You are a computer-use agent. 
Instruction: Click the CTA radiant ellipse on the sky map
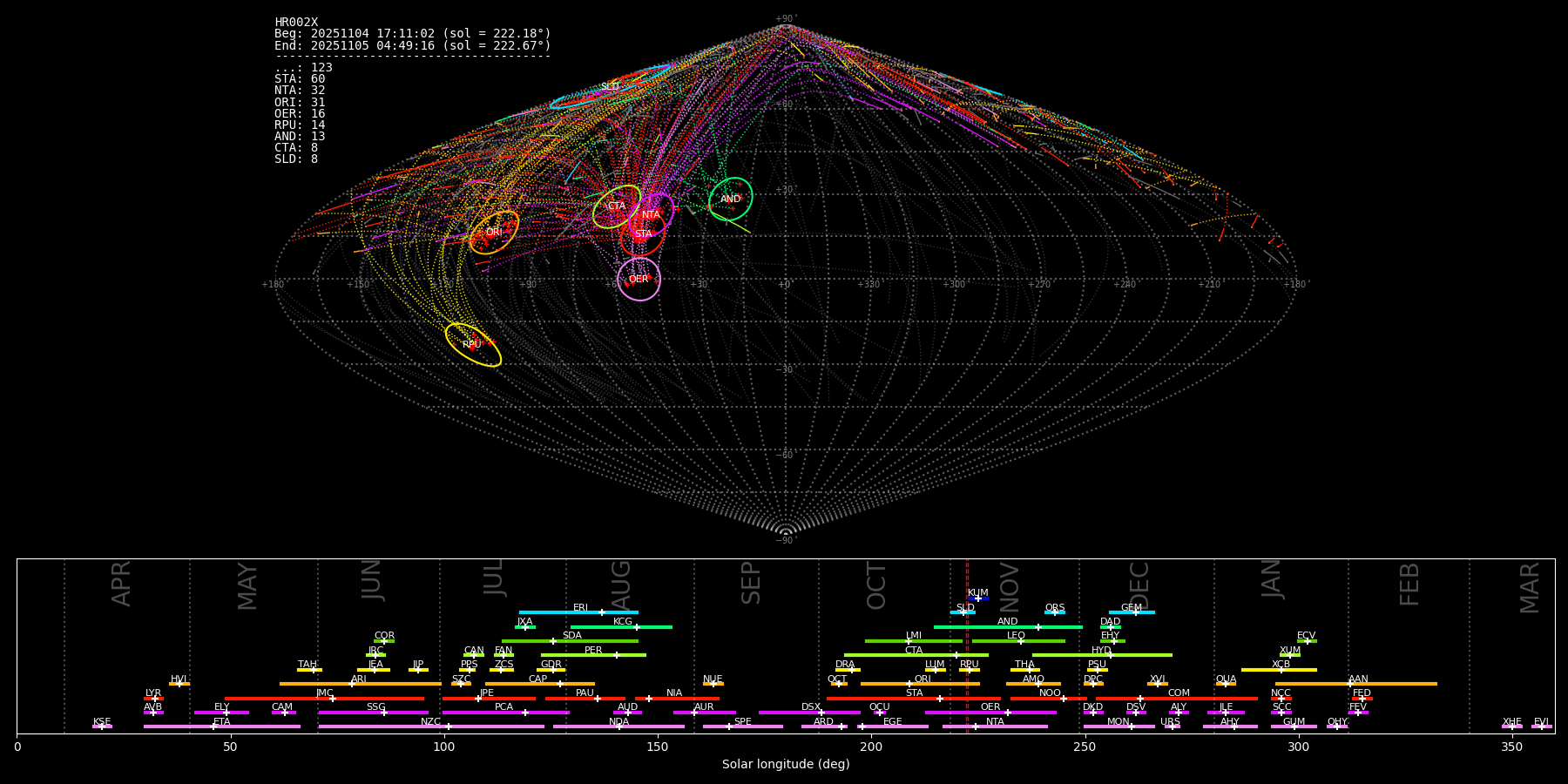(x=617, y=206)
